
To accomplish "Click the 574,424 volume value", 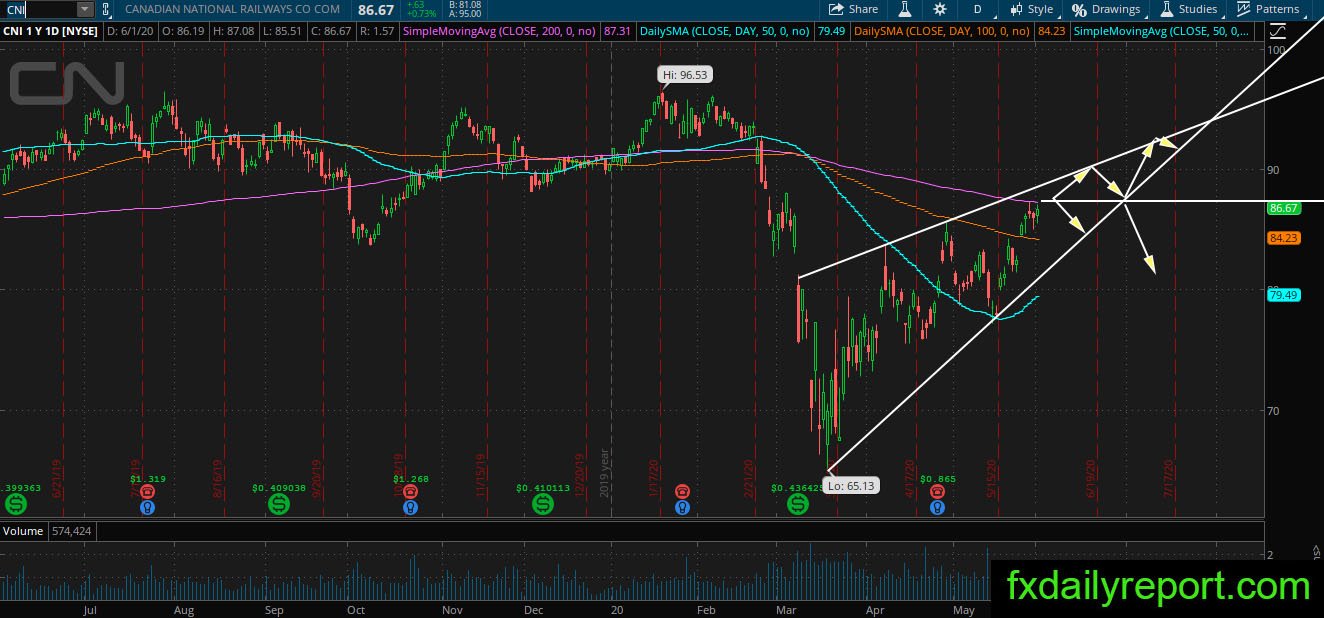I will (70, 531).
